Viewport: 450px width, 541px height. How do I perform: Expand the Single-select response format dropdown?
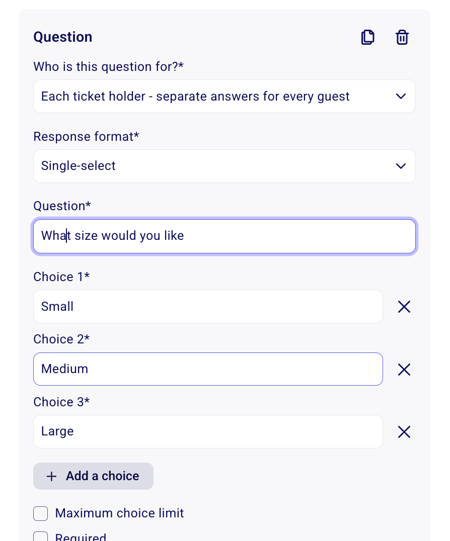(x=224, y=166)
